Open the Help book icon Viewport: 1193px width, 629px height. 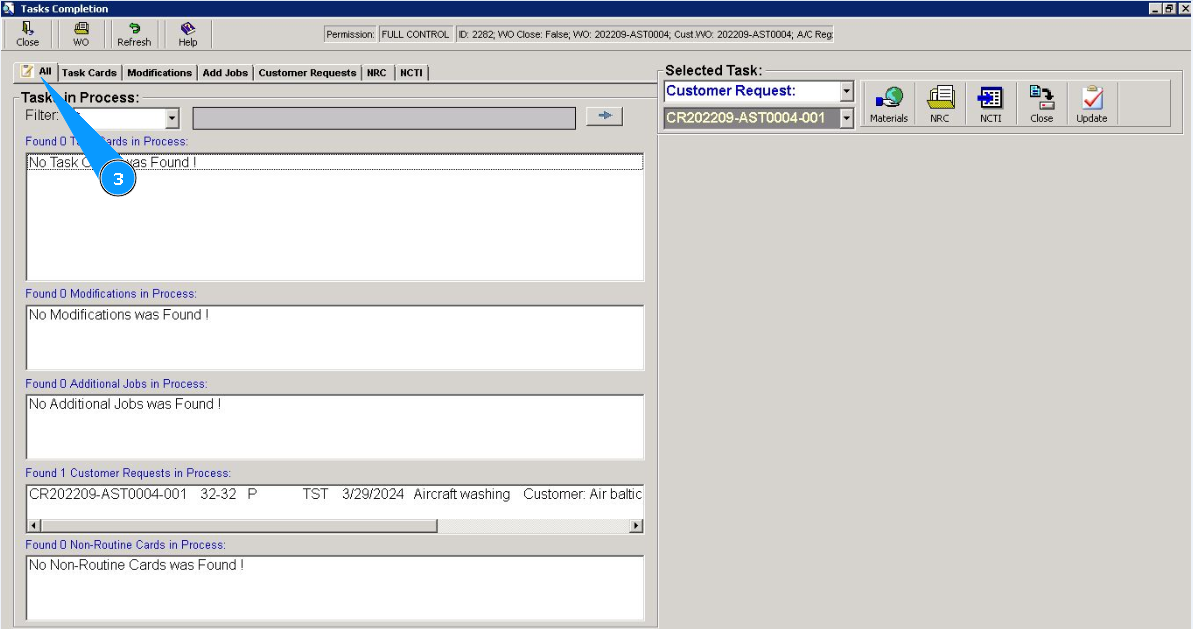point(187,34)
